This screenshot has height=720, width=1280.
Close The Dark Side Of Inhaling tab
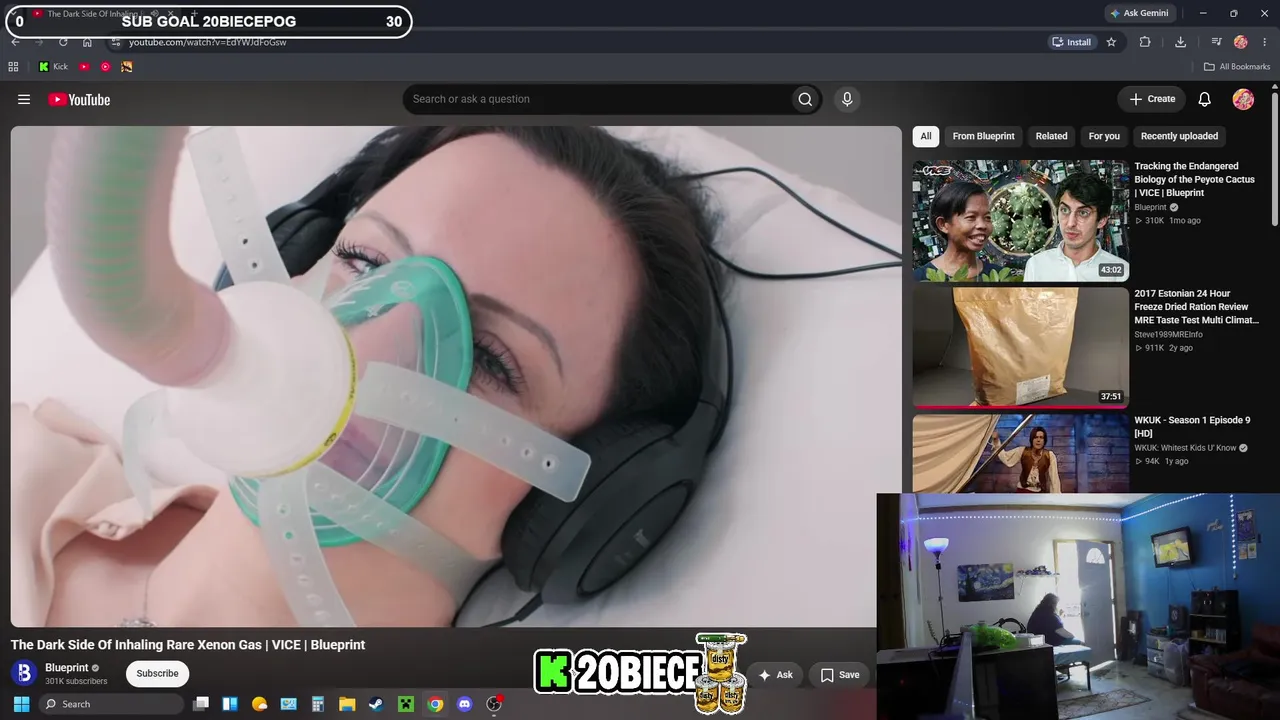(170, 14)
